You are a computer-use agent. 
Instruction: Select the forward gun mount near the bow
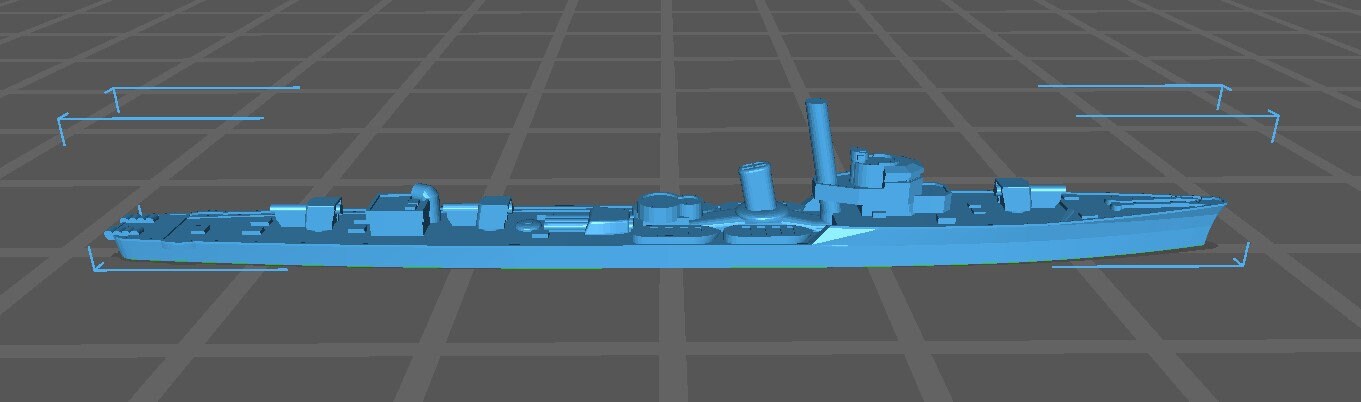click(1012, 193)
